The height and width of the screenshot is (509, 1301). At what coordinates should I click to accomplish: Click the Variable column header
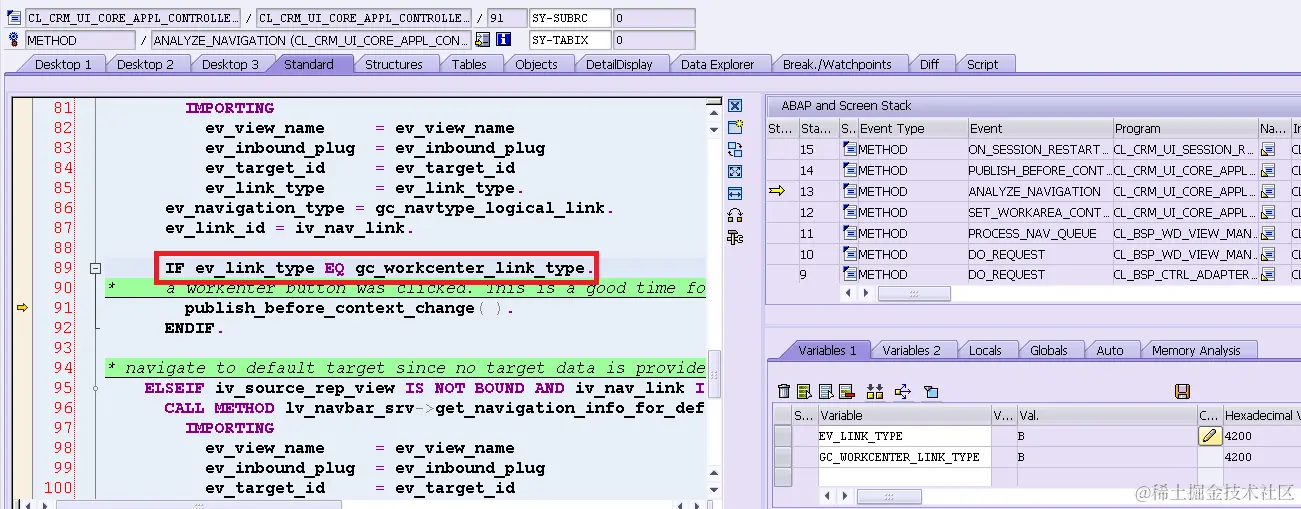coord(904,415)
